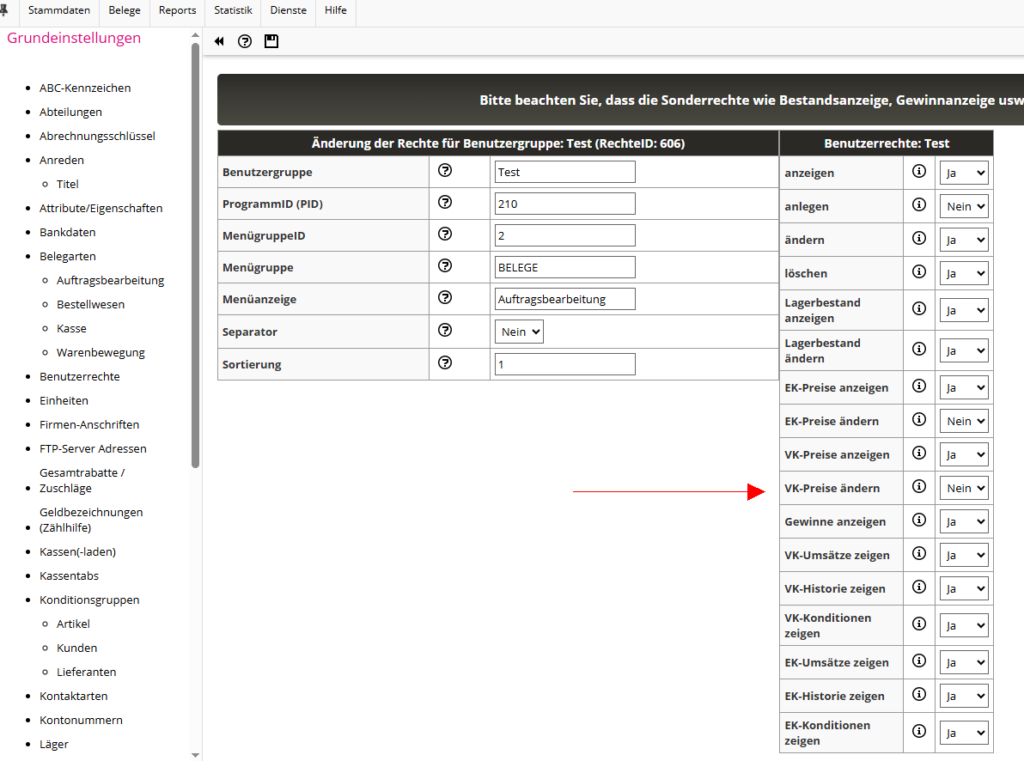This screenshot has height=761, width=1024.
Task: Open Konditionsgruppen in the sidebar
Action: (x=89, y=600)
